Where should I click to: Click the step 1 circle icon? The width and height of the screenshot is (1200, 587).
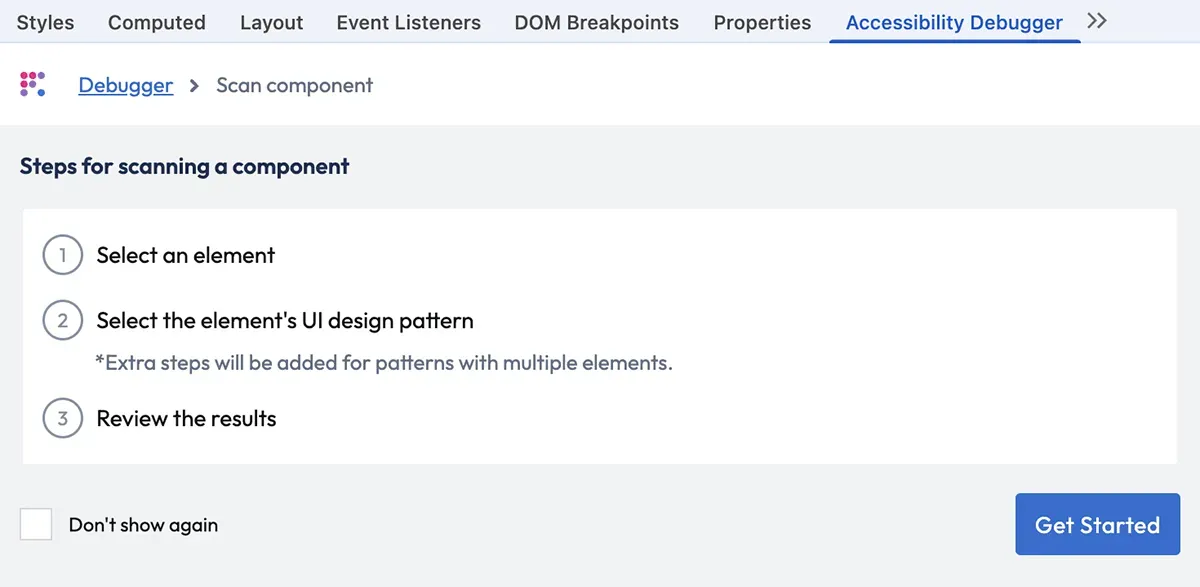(x=62, y=255)
